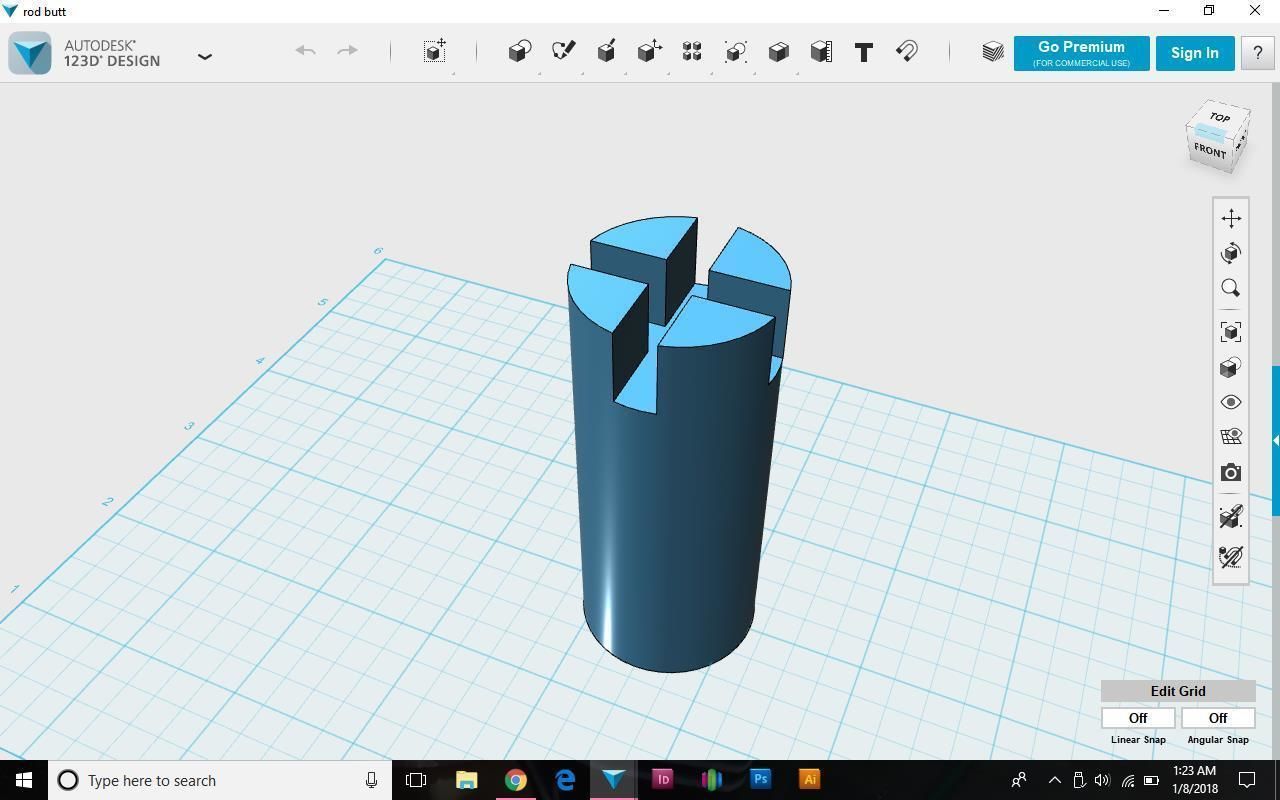Click the Go Premium button
The width and height of the screenshot is (1280, 800).
[x=1081, y=53]
